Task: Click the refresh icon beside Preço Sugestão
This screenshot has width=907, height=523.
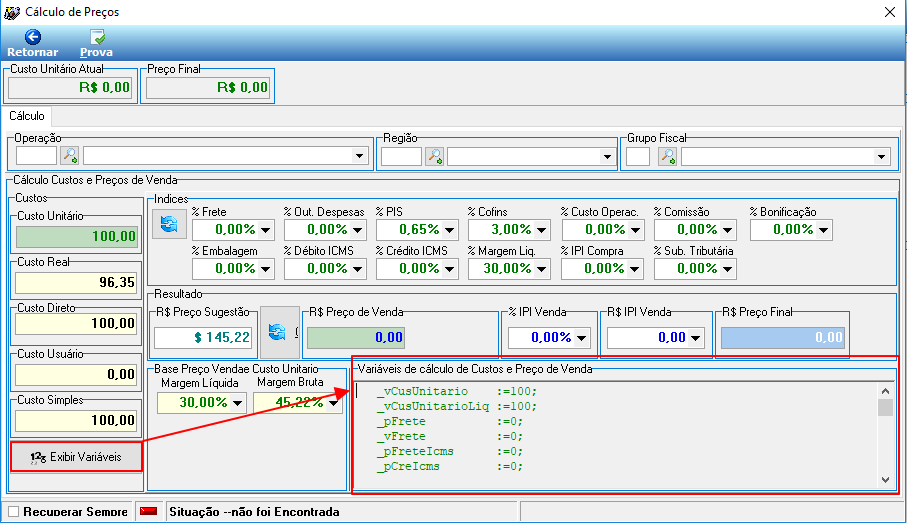Action: click(277, 332)
